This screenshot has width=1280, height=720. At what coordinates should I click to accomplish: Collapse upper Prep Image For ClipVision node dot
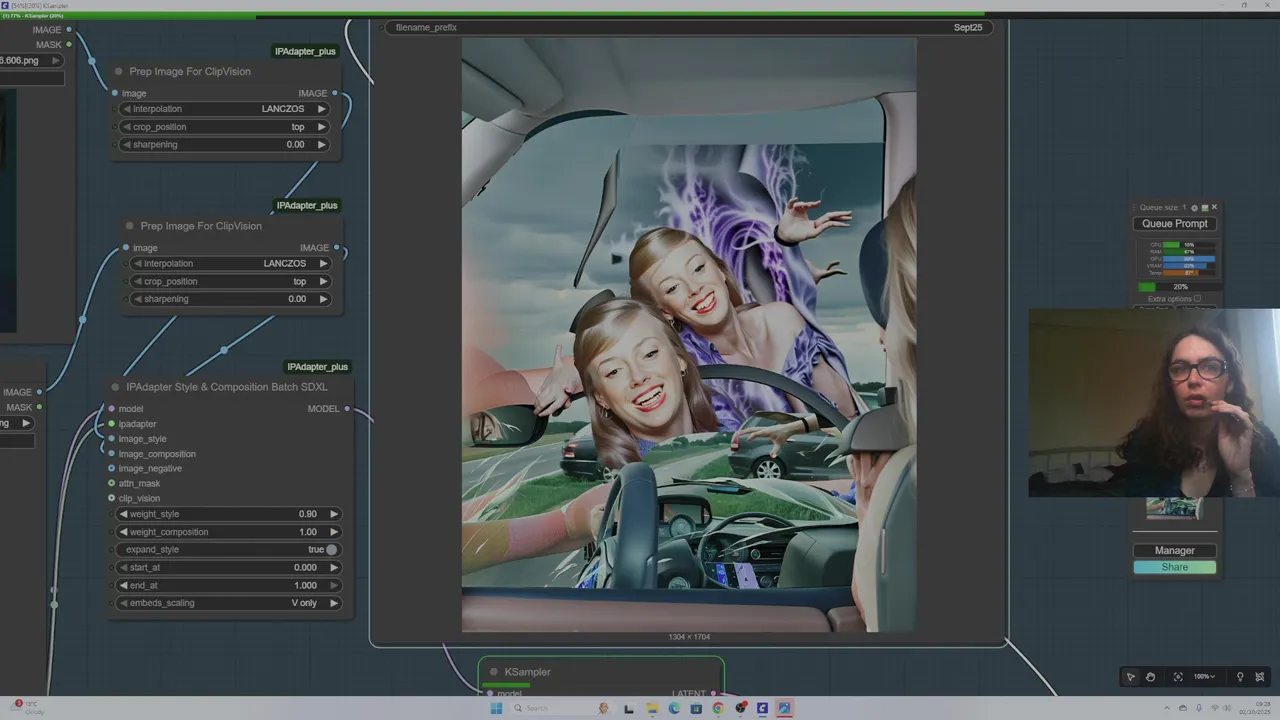pos(119,72)
